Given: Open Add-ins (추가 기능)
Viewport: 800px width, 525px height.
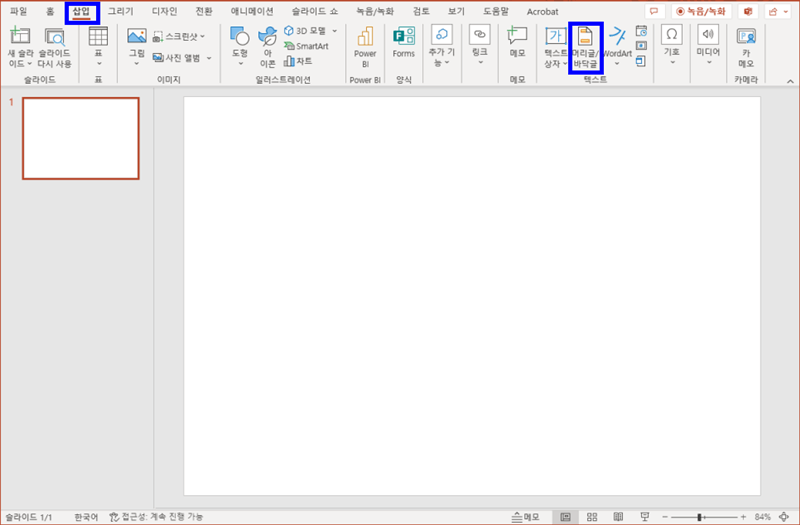Looking at the screenshot, I should tap(442, 47).
